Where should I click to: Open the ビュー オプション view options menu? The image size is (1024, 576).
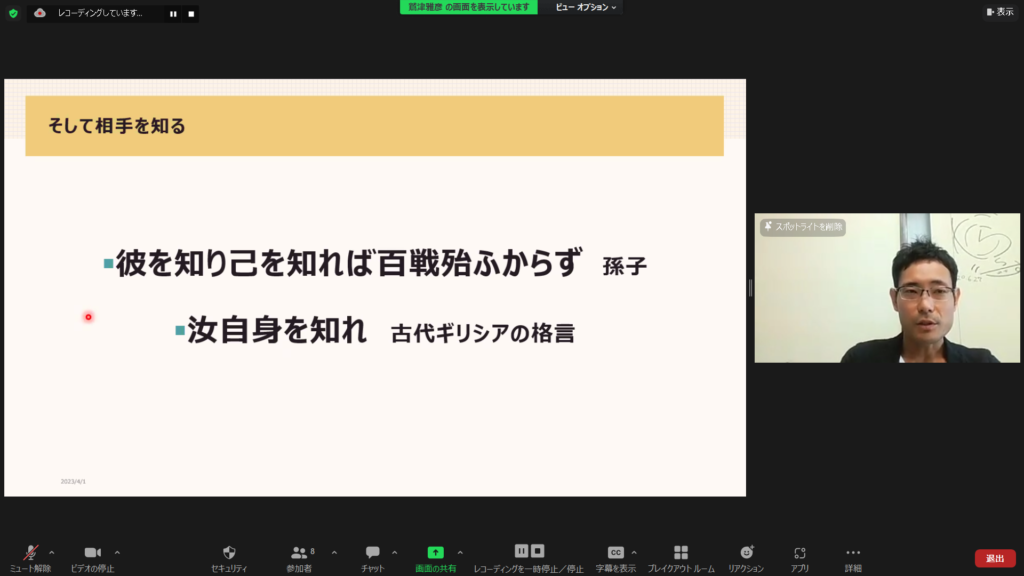586,7
